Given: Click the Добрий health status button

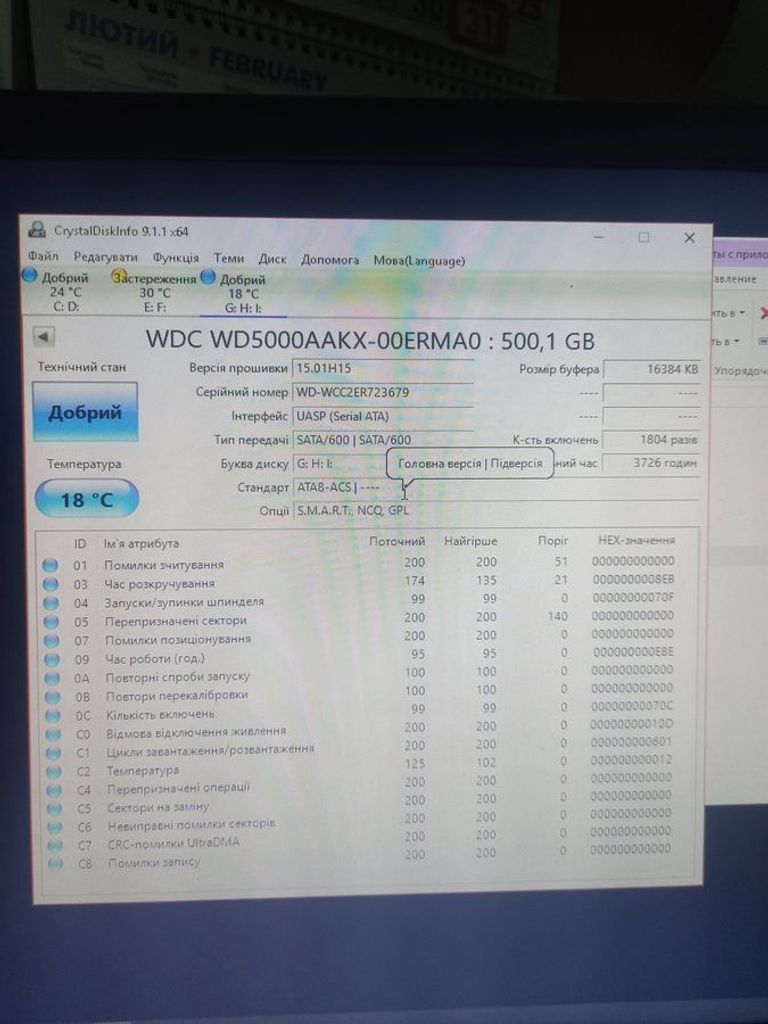Looking at the screenshot, I should pos(85,412).
